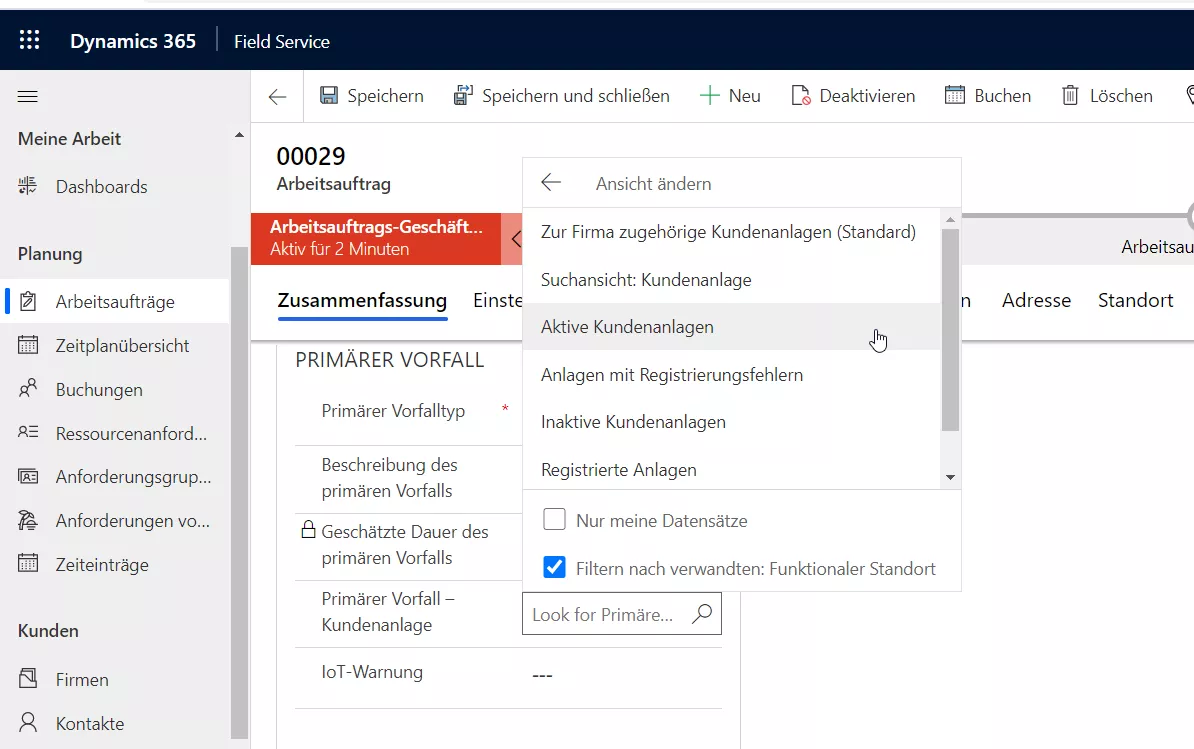Image resolution: width=1194 pixels, height=749 pixels.
Task: Create new record with Neu plus icon
Action: click(710, 96)
